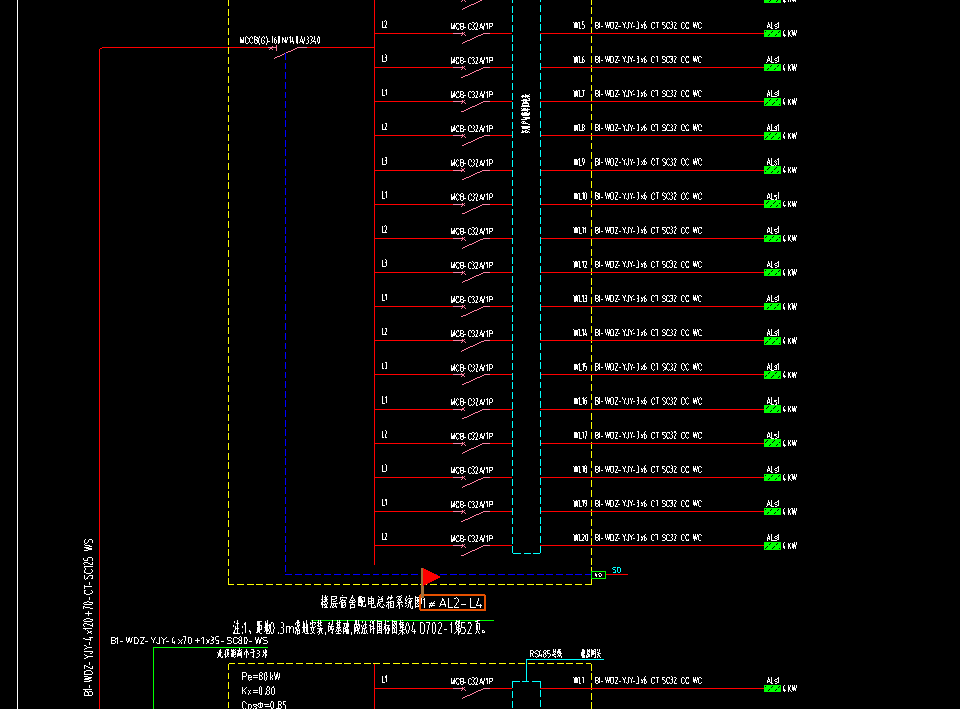Click the WL1 label in the lower panel
Screen dimensions: 960x709
(x=579, y=680)
